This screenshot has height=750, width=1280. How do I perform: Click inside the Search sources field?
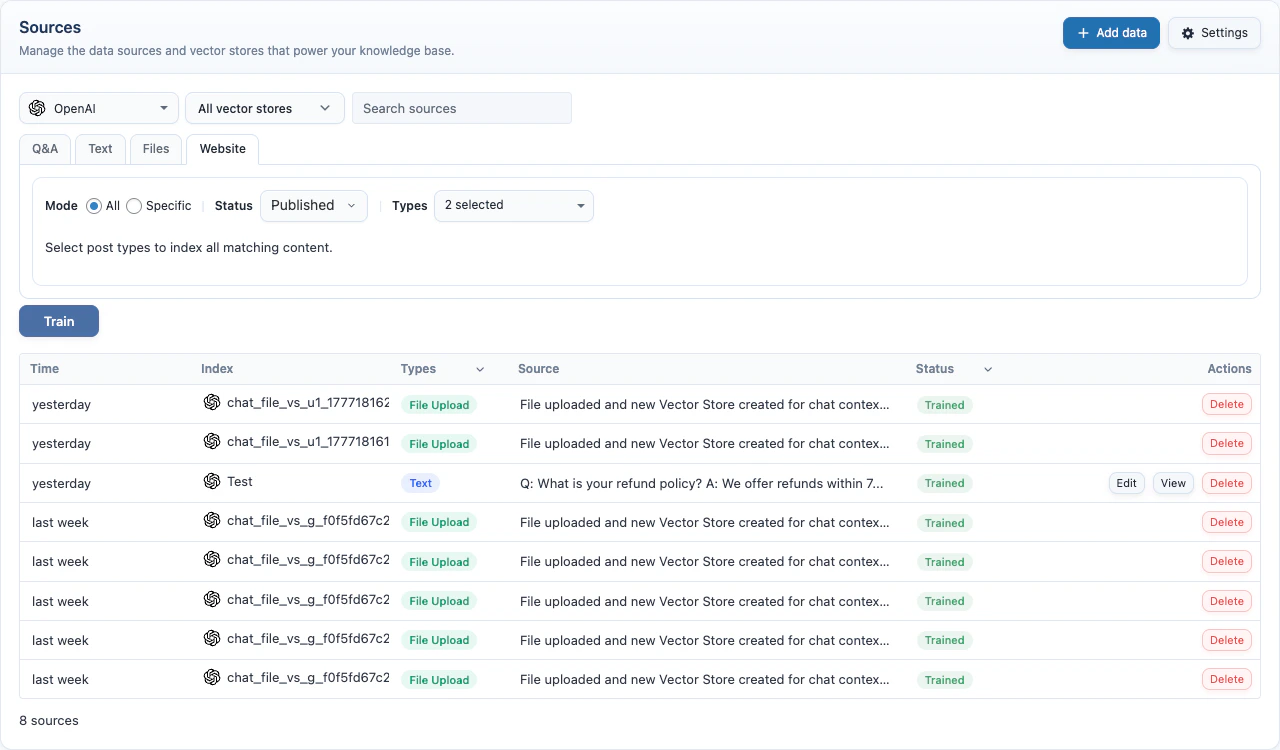coord(462,107)
